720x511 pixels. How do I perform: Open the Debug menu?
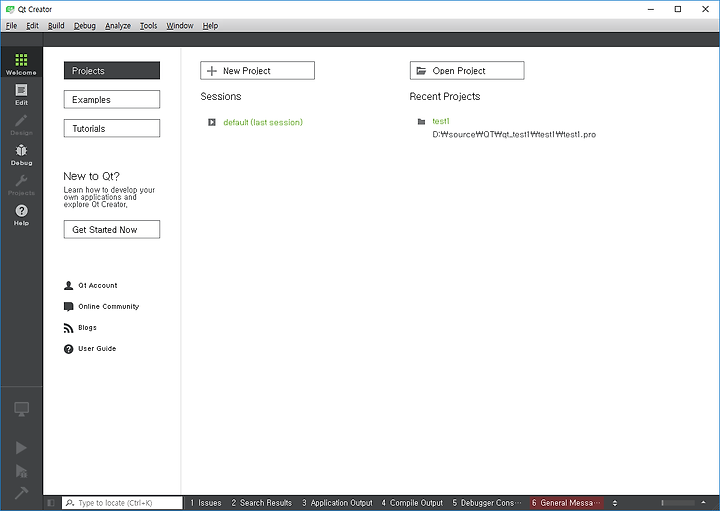pyautogui.click(x=85, y=26)
